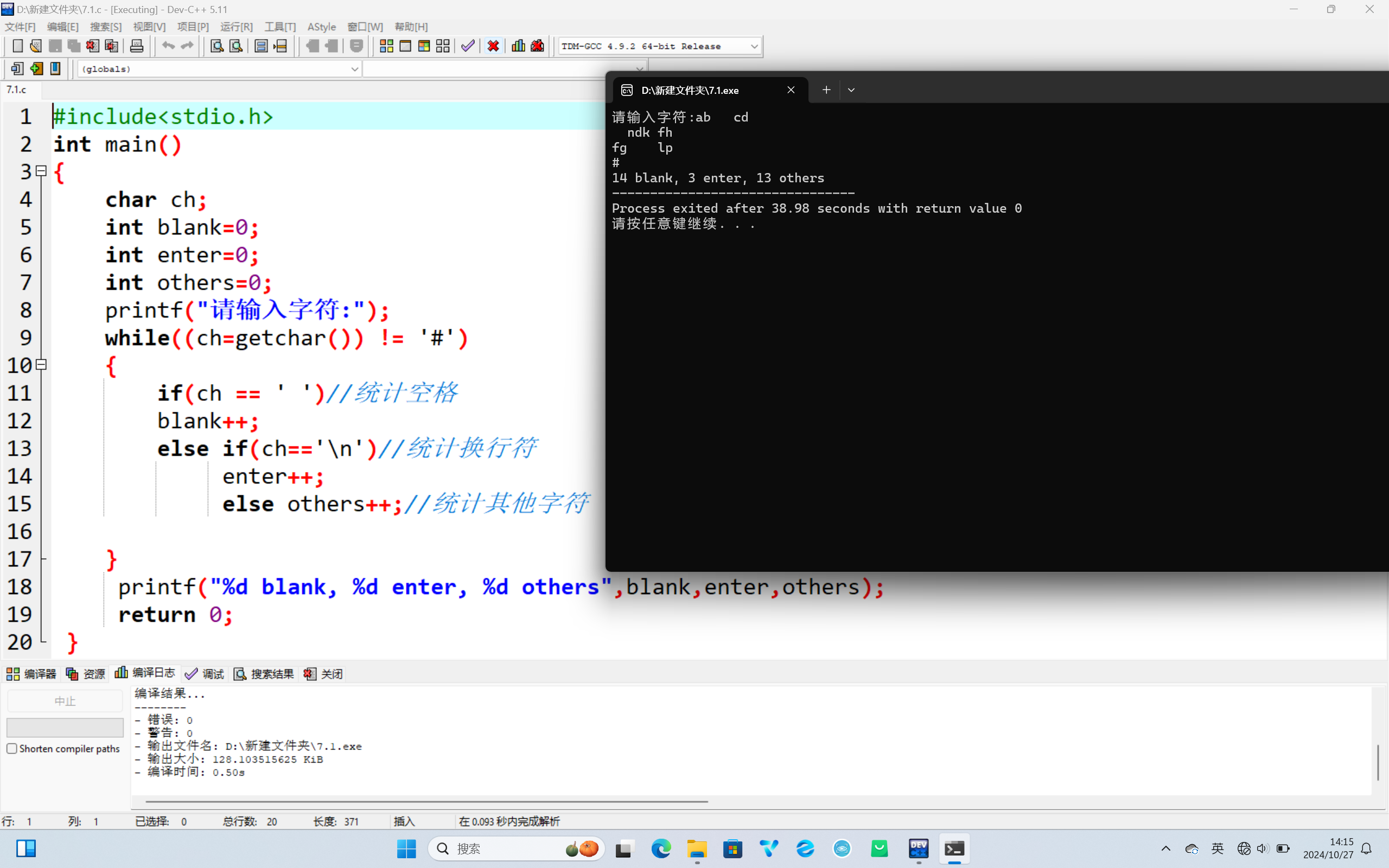Open the 运行[R] menu
The width and height of the screenshot is (1389, 868).
(x=236, y=27)
